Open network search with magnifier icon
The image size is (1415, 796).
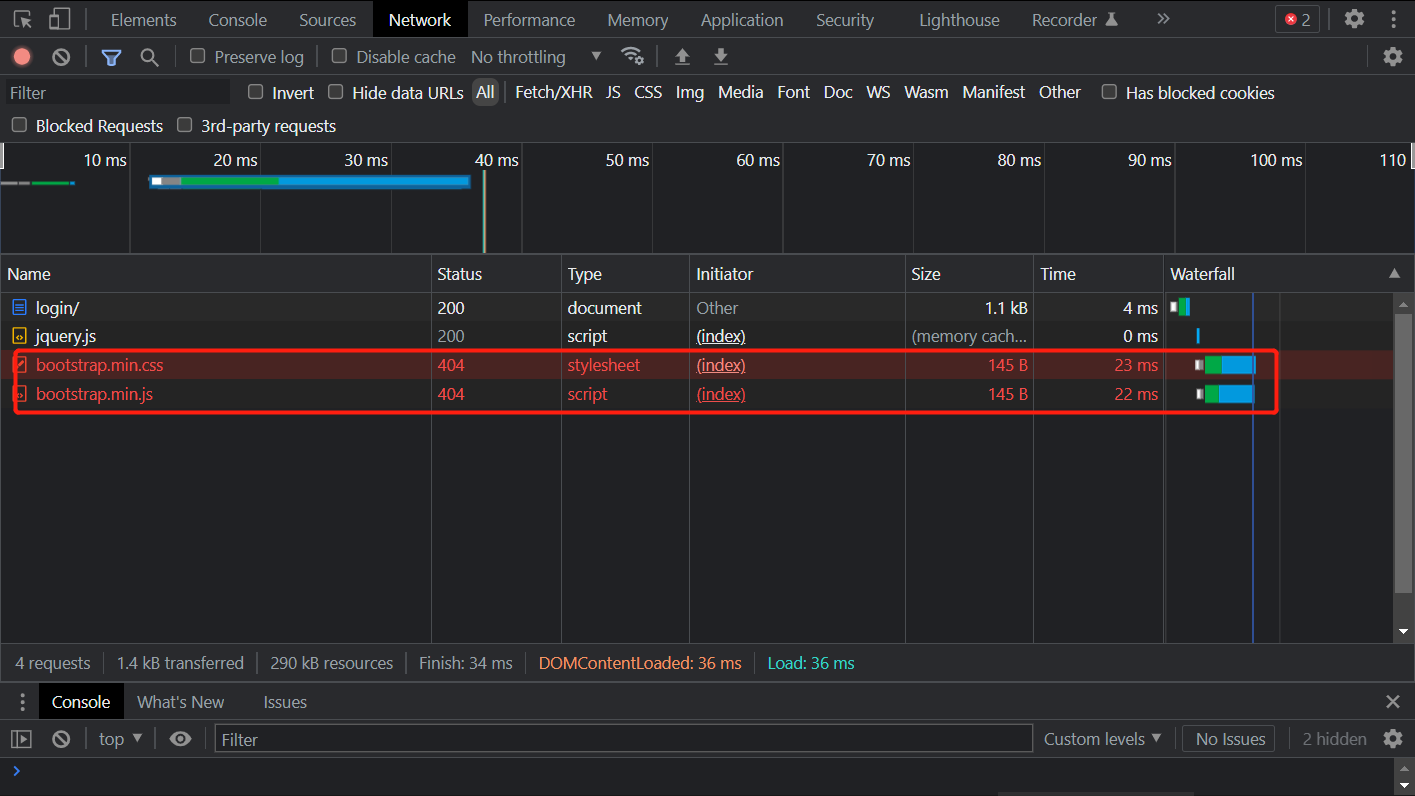point(149,57)
